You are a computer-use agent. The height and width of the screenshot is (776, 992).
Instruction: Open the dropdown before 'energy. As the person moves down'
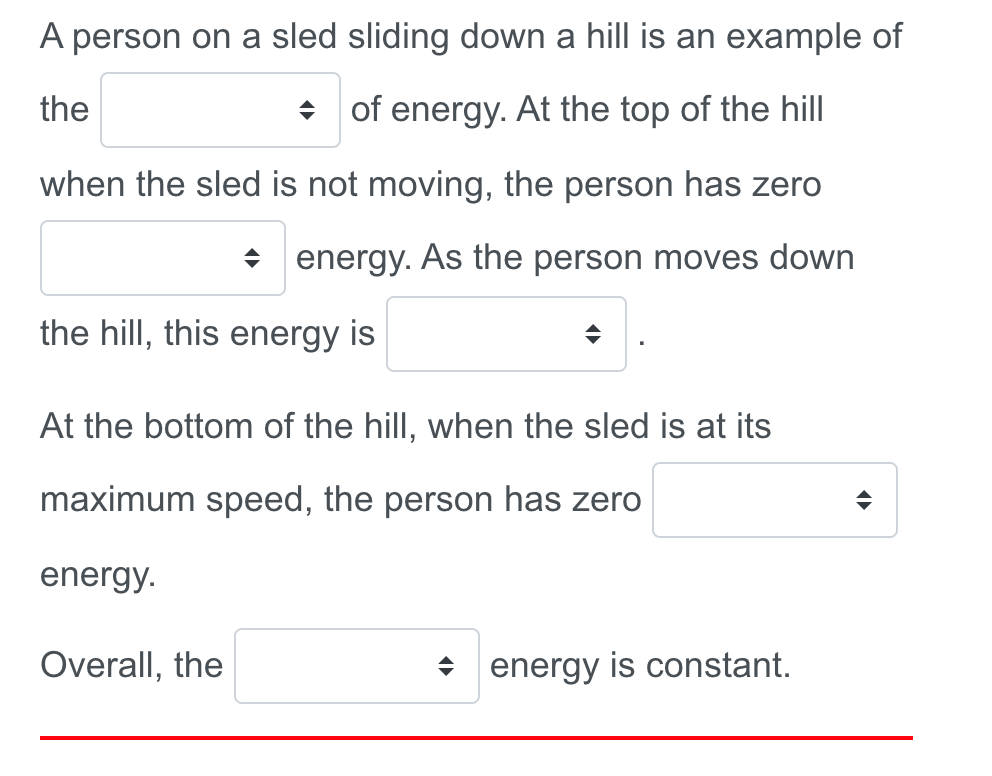click(162, 257)
